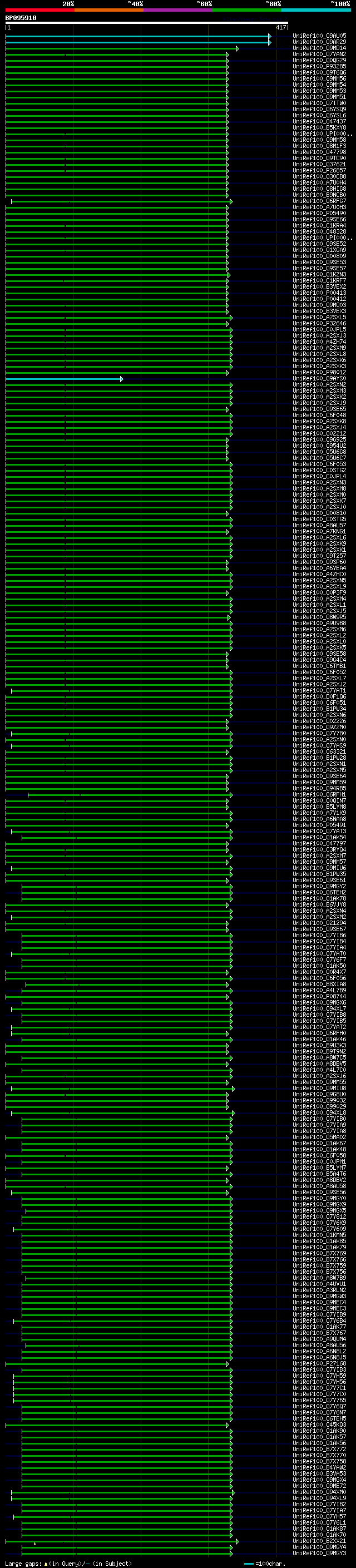356x1568 pixels.
Task: Click cyan alignment bar for UniRef100_Q9AU05
Action: coord(138,36)
